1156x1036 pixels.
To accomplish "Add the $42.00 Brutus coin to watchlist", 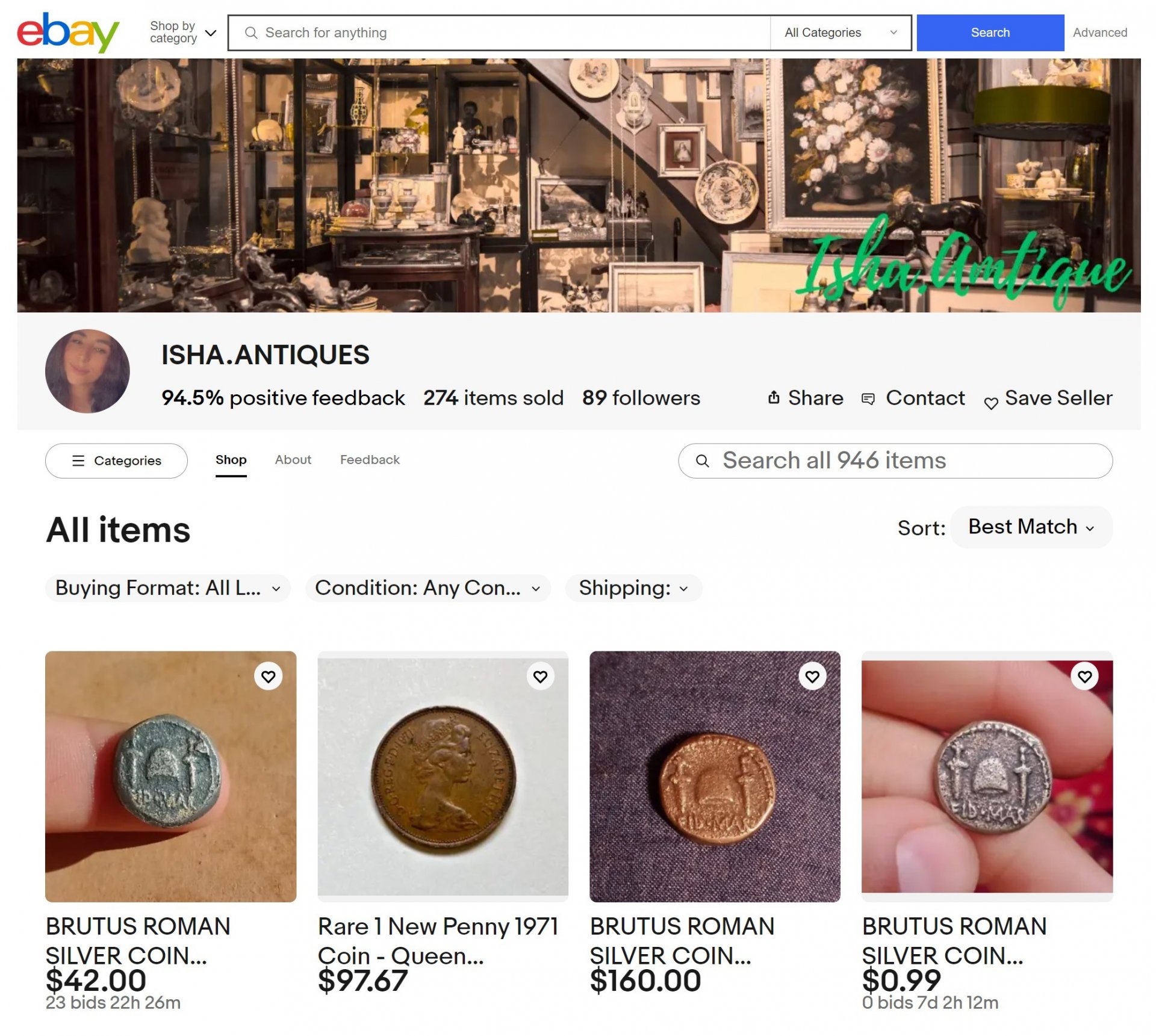I will [269, 677].
